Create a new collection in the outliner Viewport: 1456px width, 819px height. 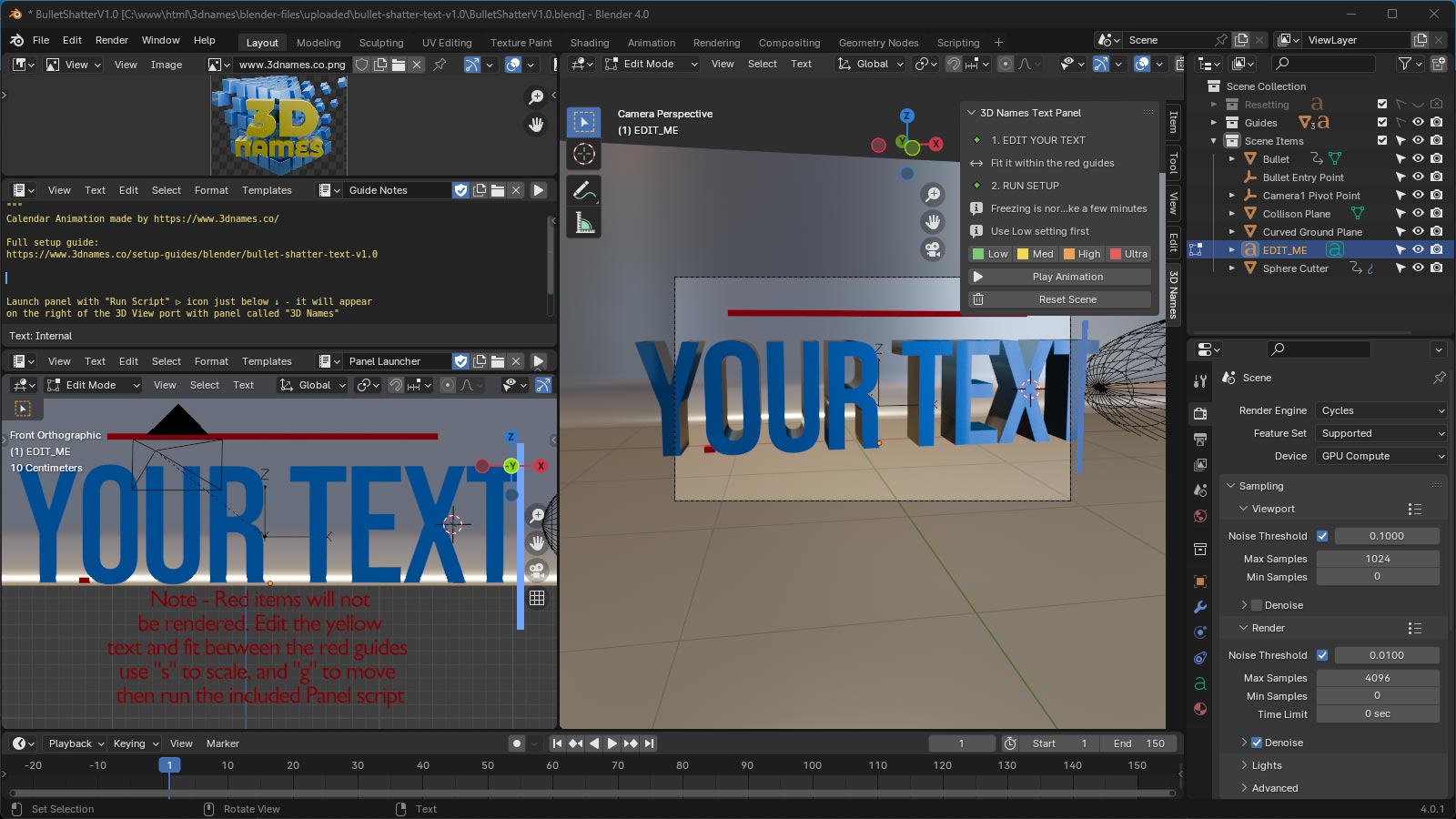pos(1439,64)
